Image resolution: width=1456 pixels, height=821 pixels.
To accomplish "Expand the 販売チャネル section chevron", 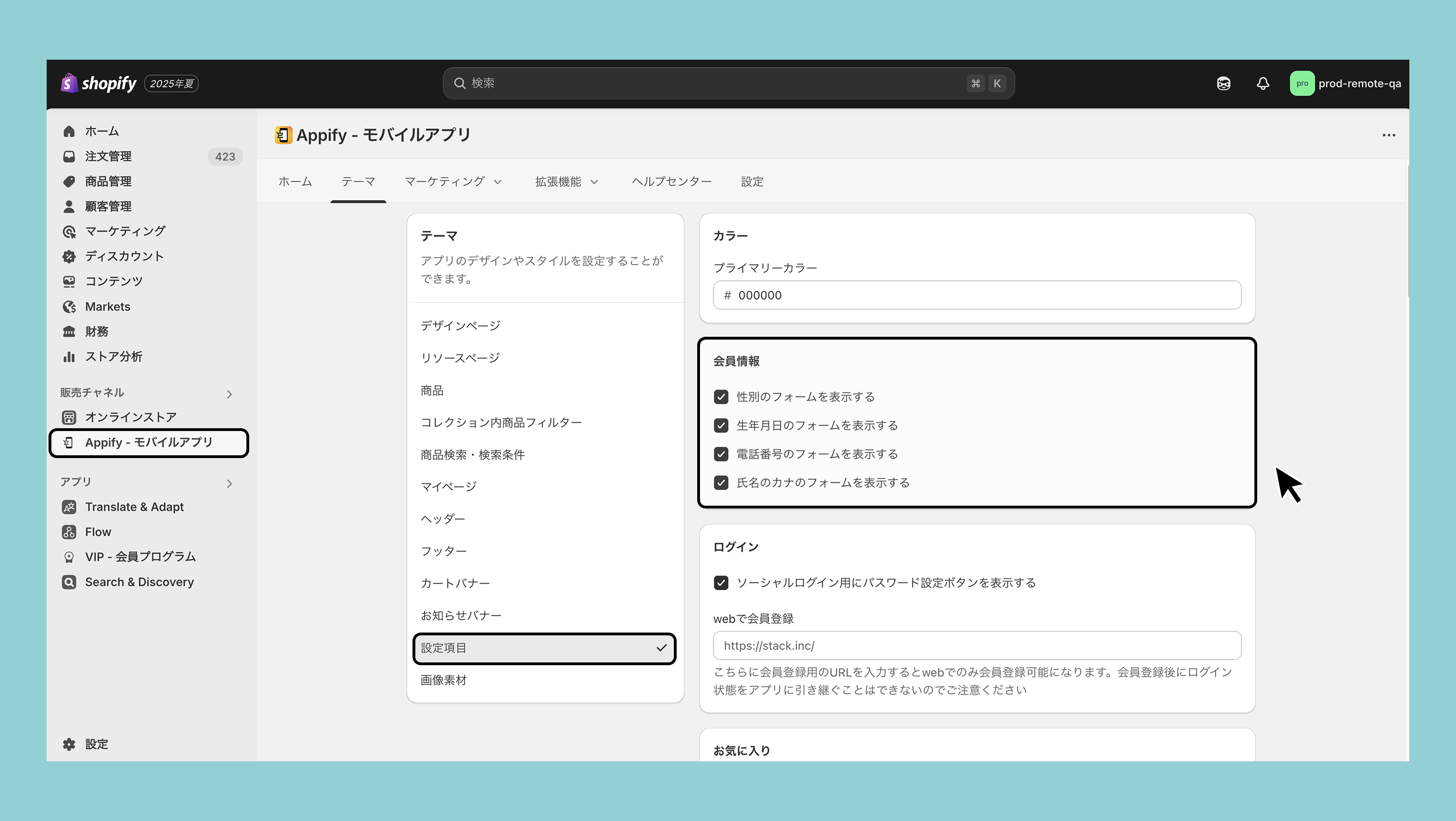I will coord(229,394).
